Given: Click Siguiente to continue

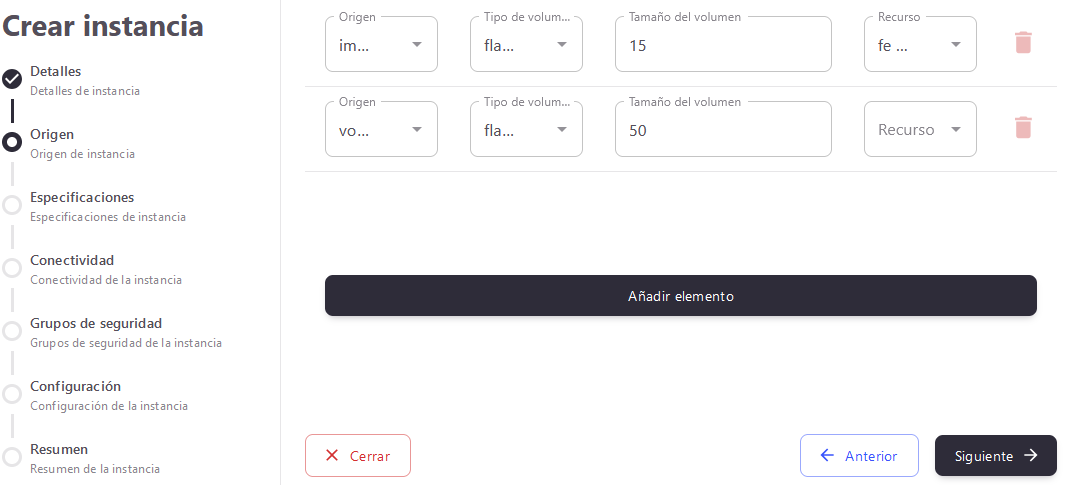Looking at the screenshot, I should pos(995,456).
